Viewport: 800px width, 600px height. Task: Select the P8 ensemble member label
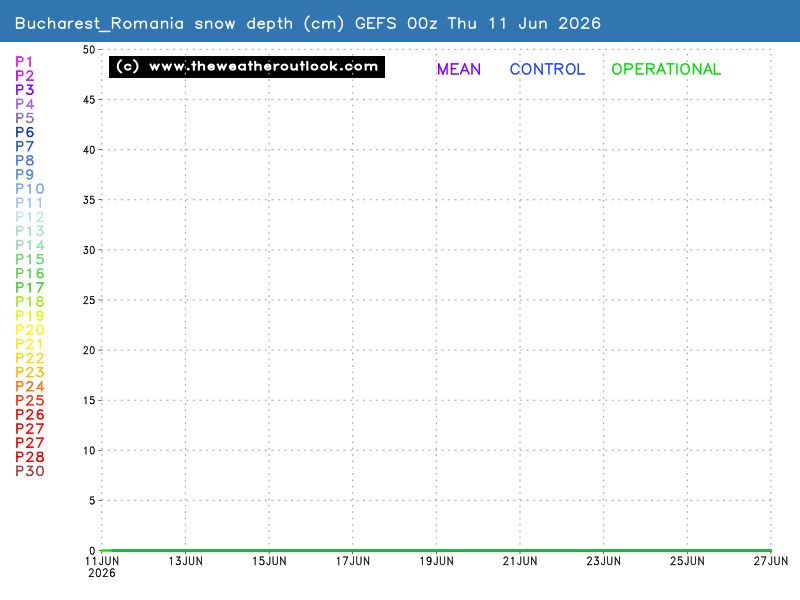[24, 161]
